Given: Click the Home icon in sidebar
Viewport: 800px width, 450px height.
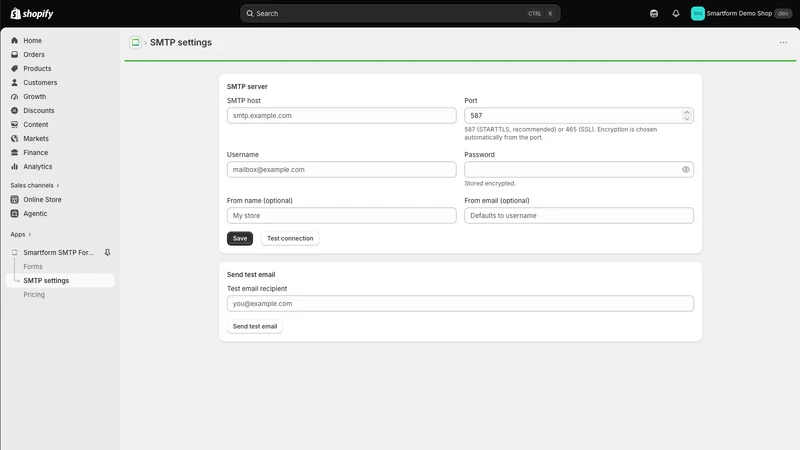Looking at the screenshot, I should point(14,40).
